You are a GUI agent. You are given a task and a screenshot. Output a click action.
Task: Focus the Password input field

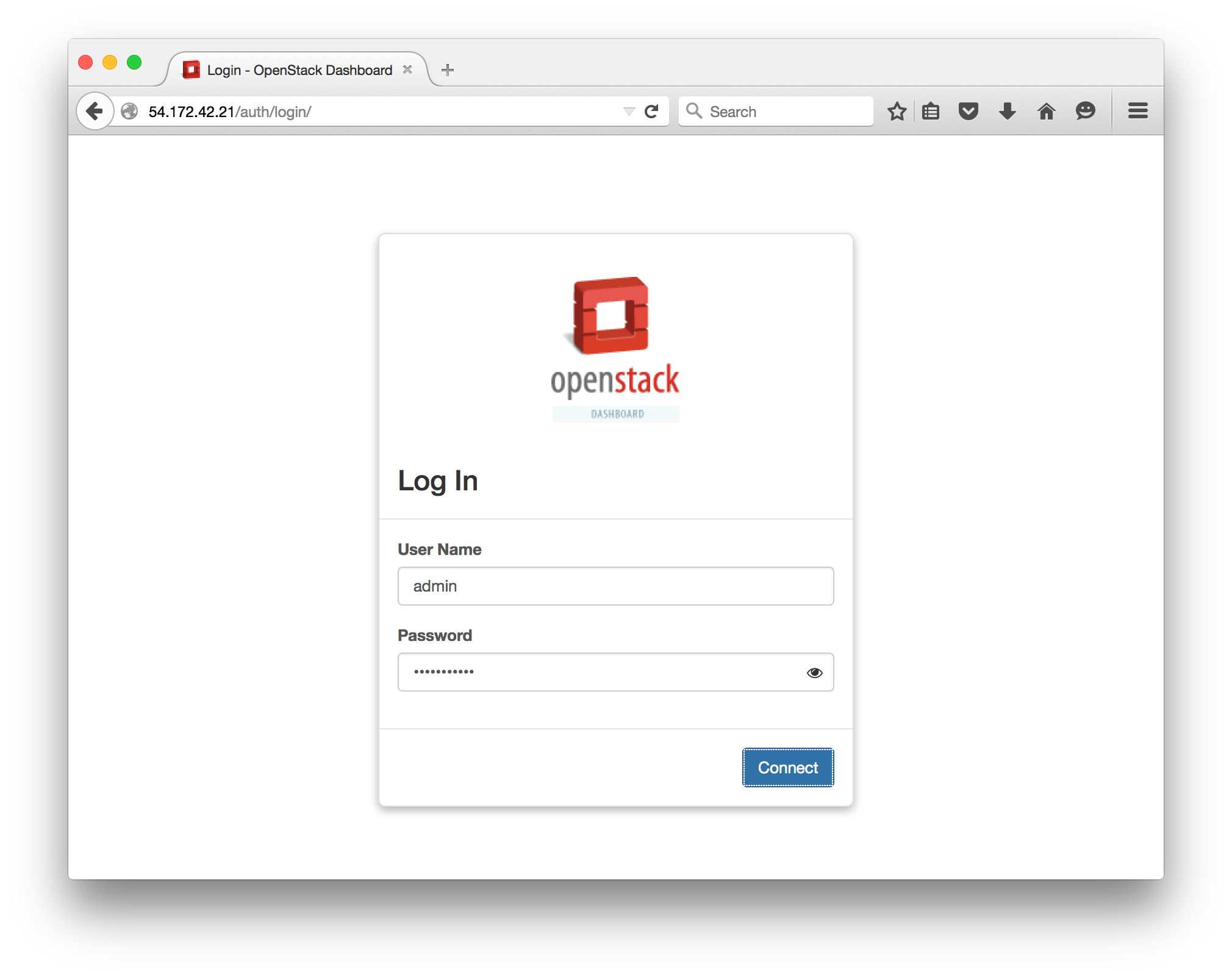pyautogui.click(x=598, y=672)
